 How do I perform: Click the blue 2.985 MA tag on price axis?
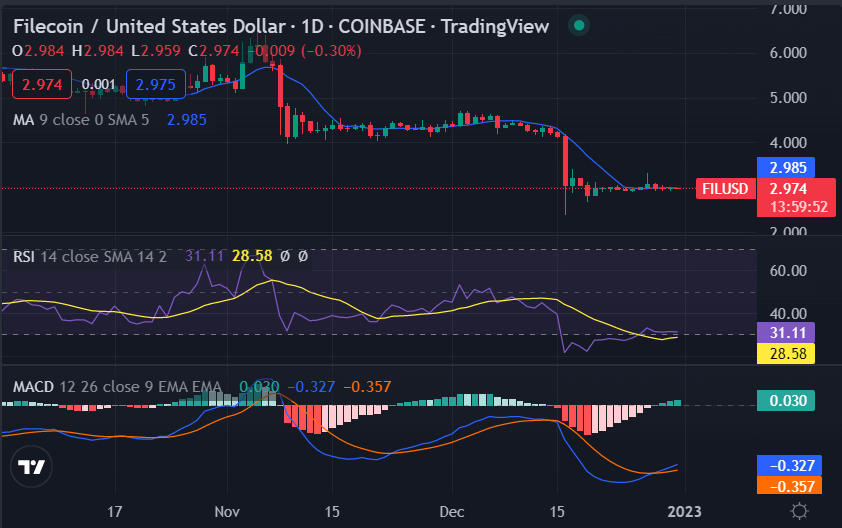point(786,168)
